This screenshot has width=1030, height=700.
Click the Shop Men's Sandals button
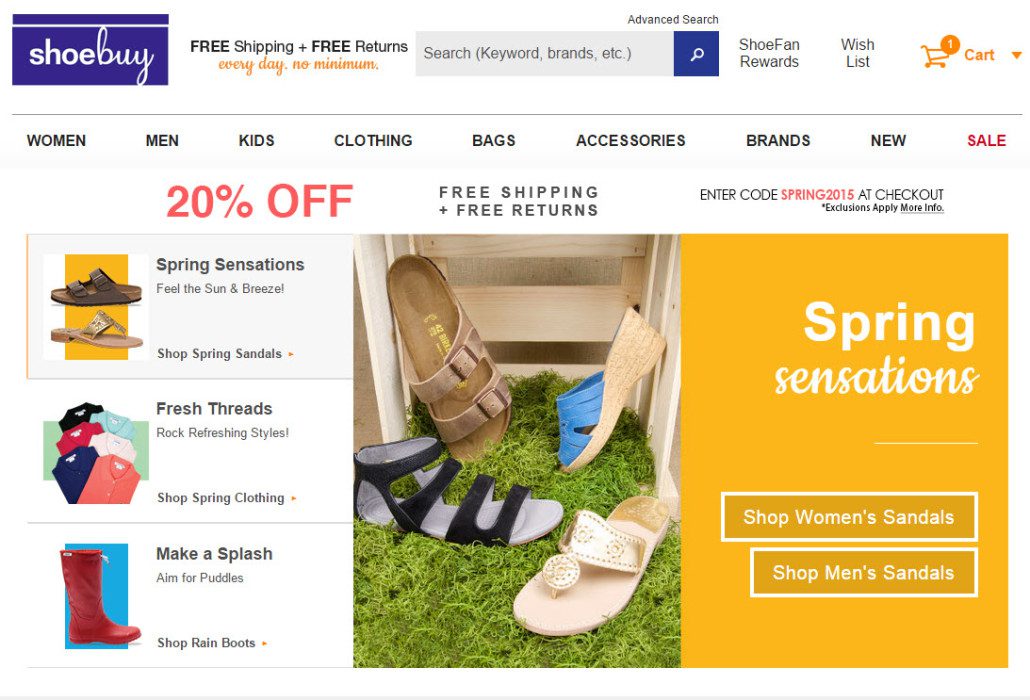[863, 573]
